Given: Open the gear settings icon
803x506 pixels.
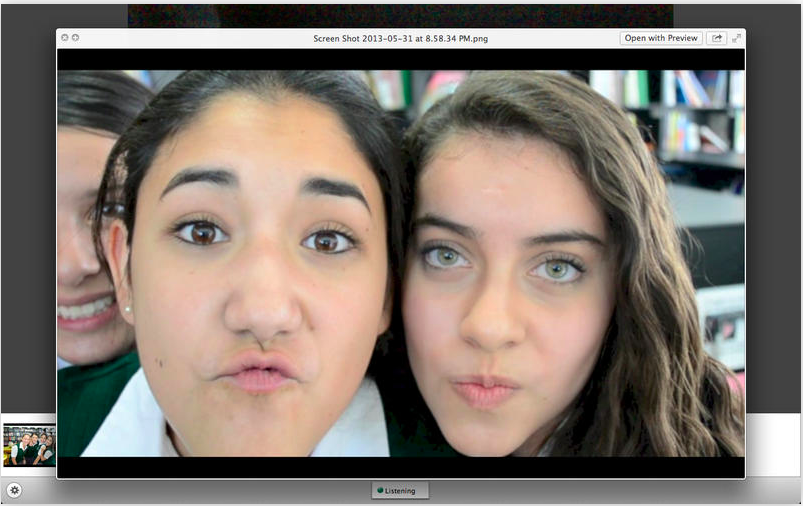Looking at the screenshot, I should pos(14,490).
